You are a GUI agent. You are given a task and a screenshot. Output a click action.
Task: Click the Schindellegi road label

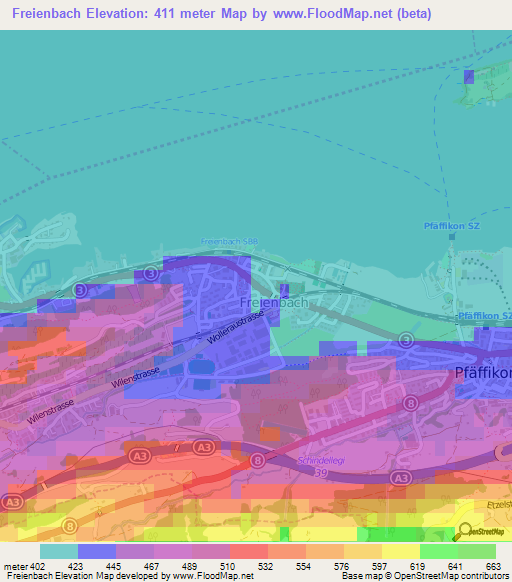[321, 461]
